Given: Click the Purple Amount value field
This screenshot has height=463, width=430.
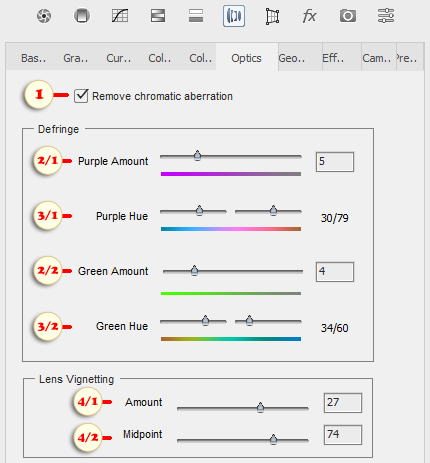Looking at the screenshot, I should point(335,162).
